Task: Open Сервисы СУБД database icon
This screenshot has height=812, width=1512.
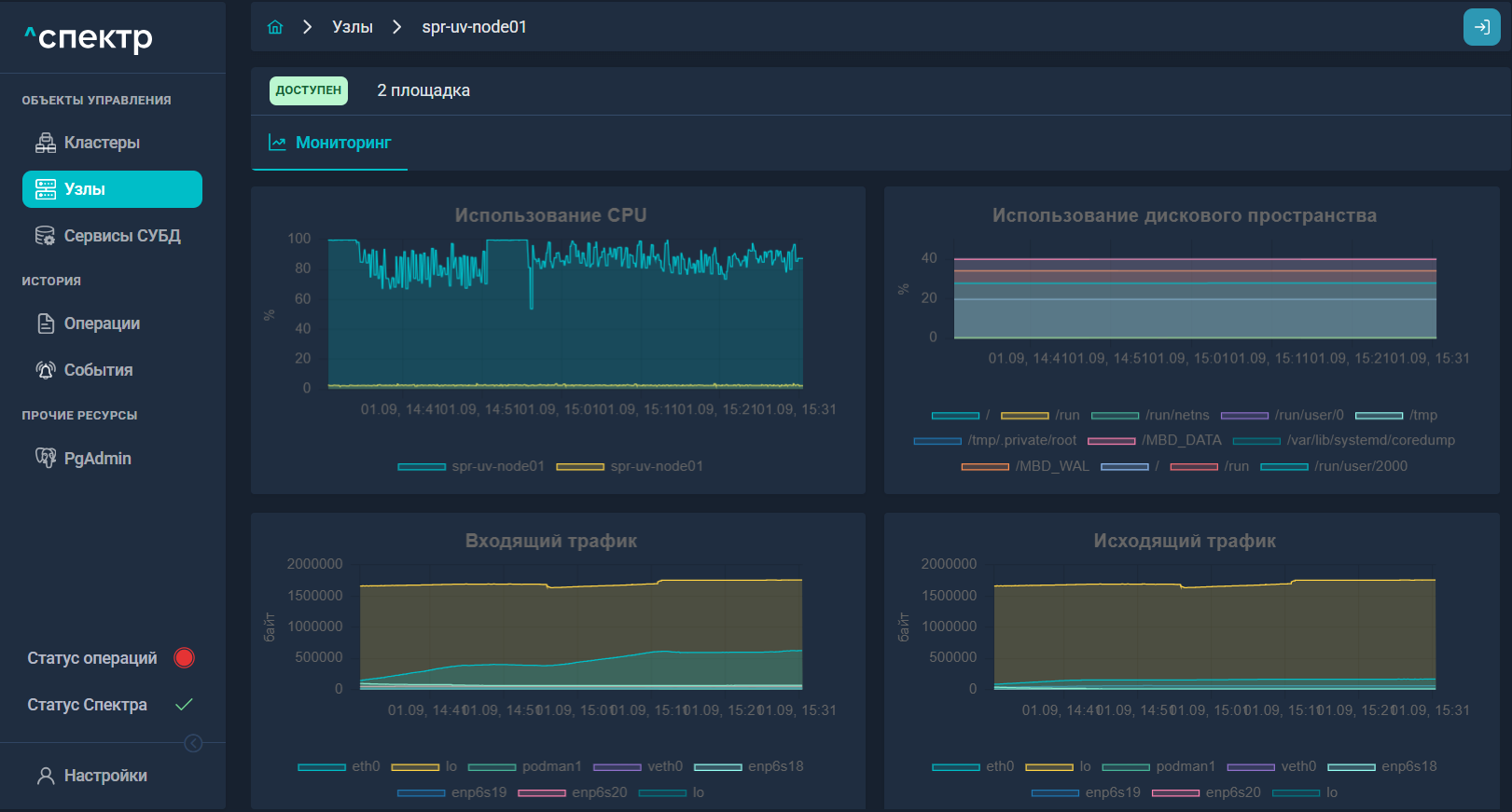Action: (46, 236)
